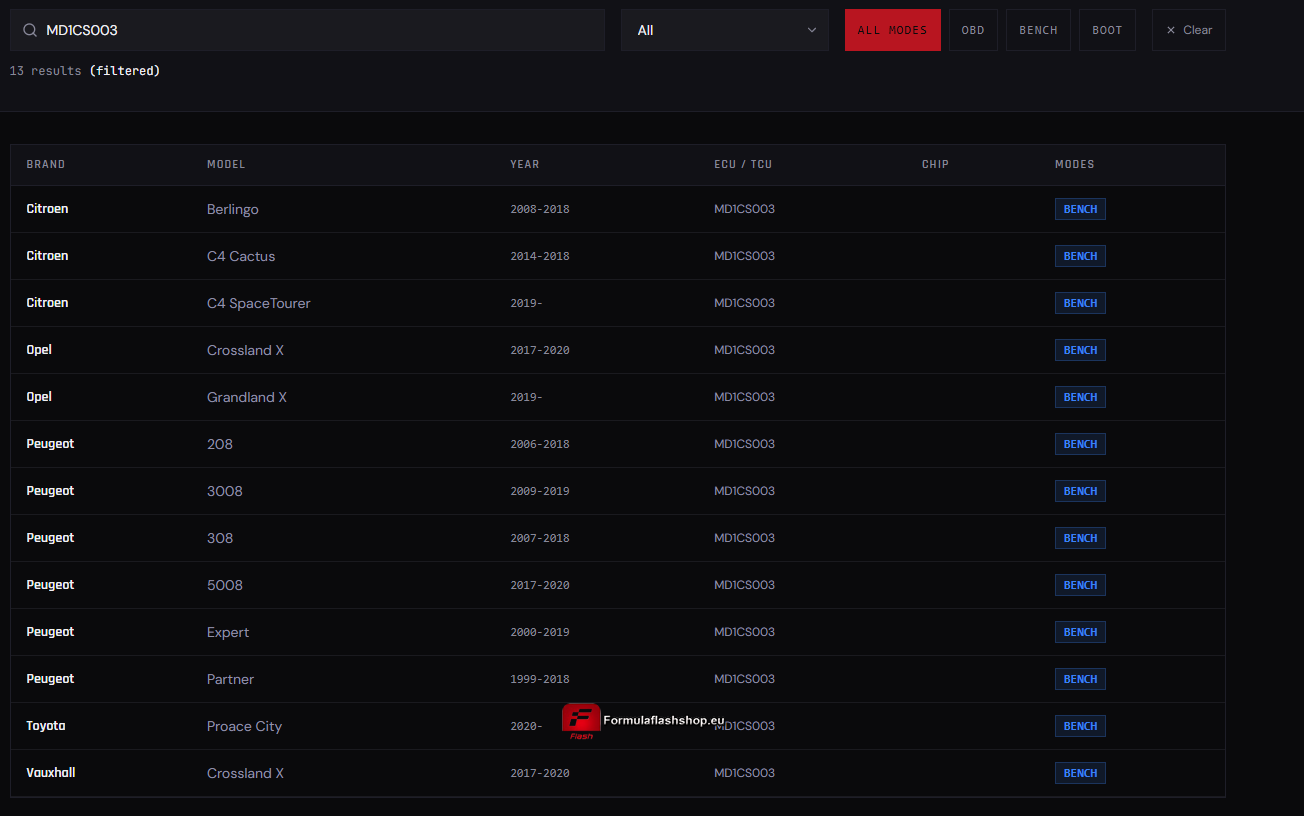Toggle the BOOT mode filter
Viewport: 1304px width, 816px height.
pos(1107,30)
